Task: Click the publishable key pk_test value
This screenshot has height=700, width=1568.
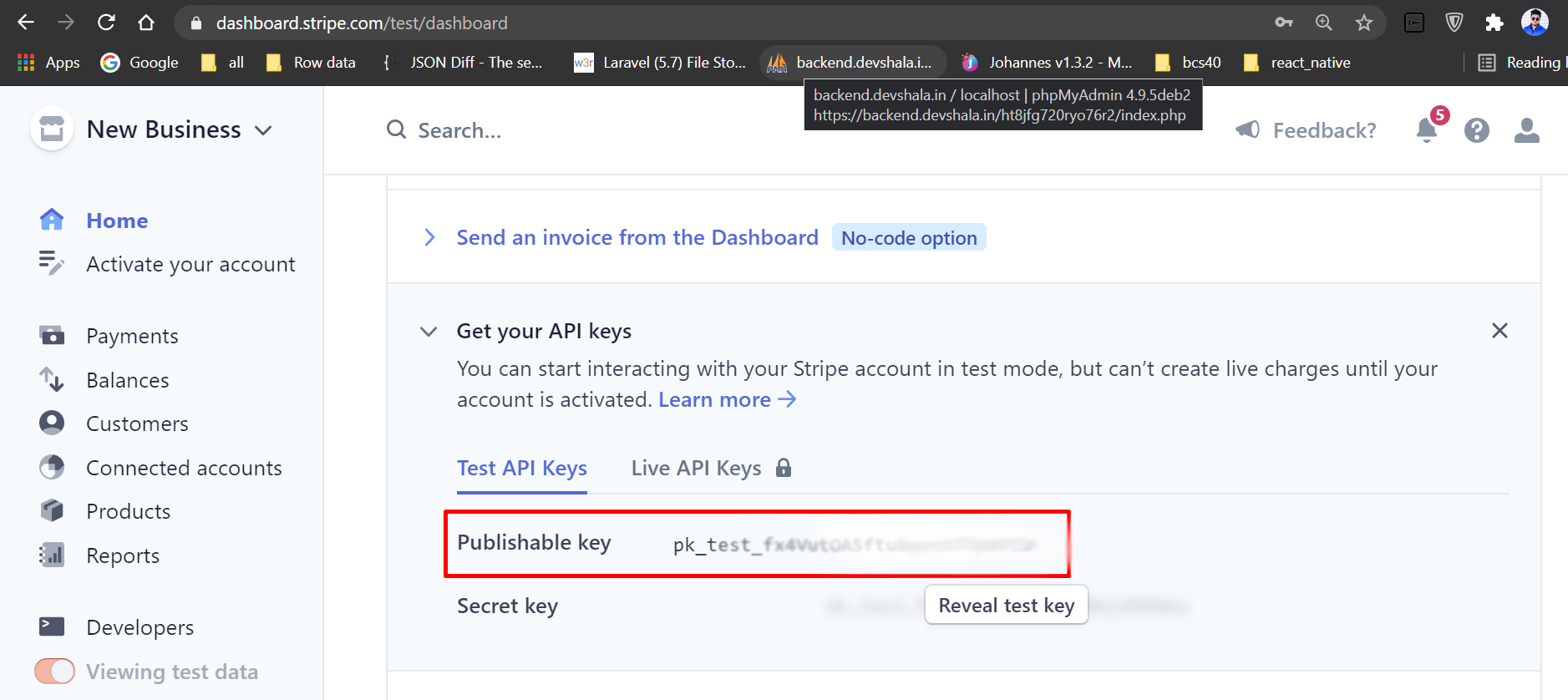Action: (856, 545)
